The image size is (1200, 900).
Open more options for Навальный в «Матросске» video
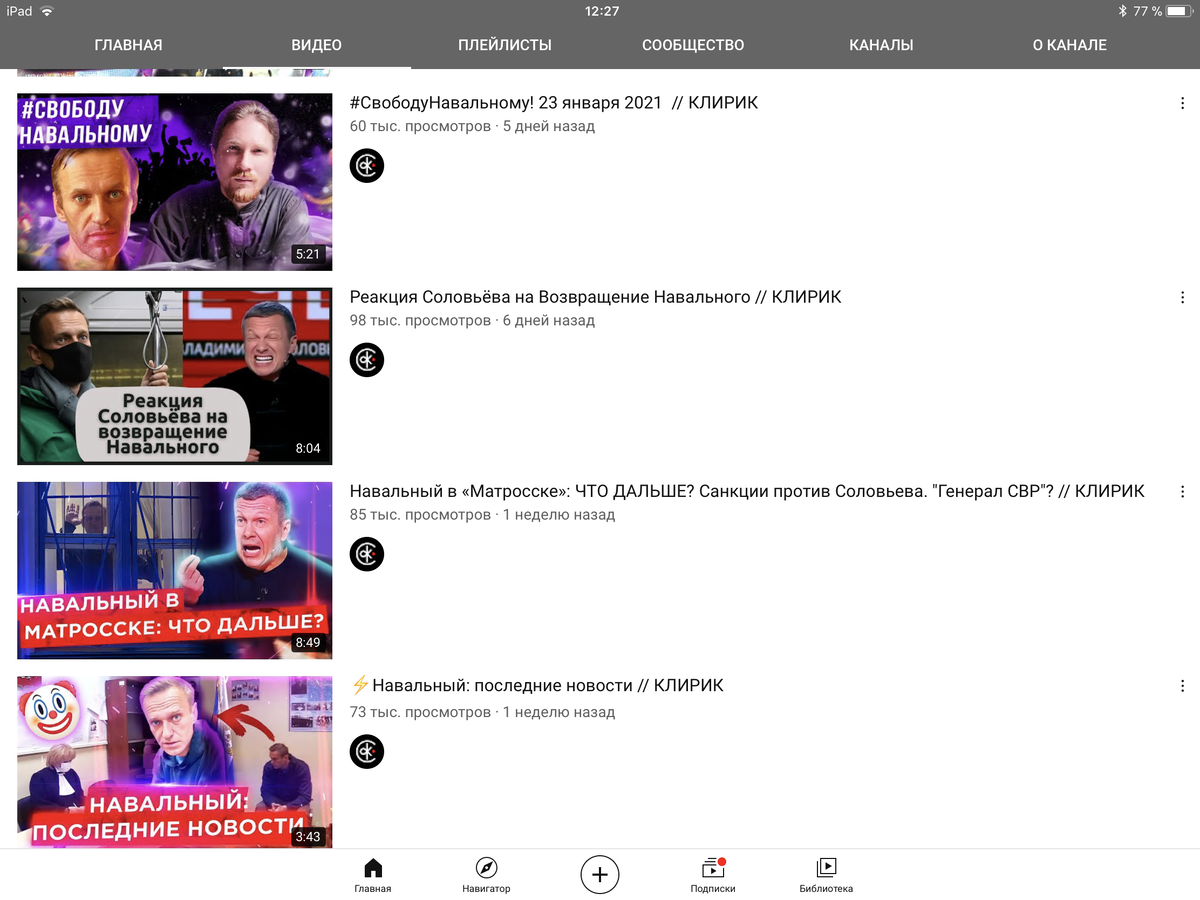point(1182,491)
